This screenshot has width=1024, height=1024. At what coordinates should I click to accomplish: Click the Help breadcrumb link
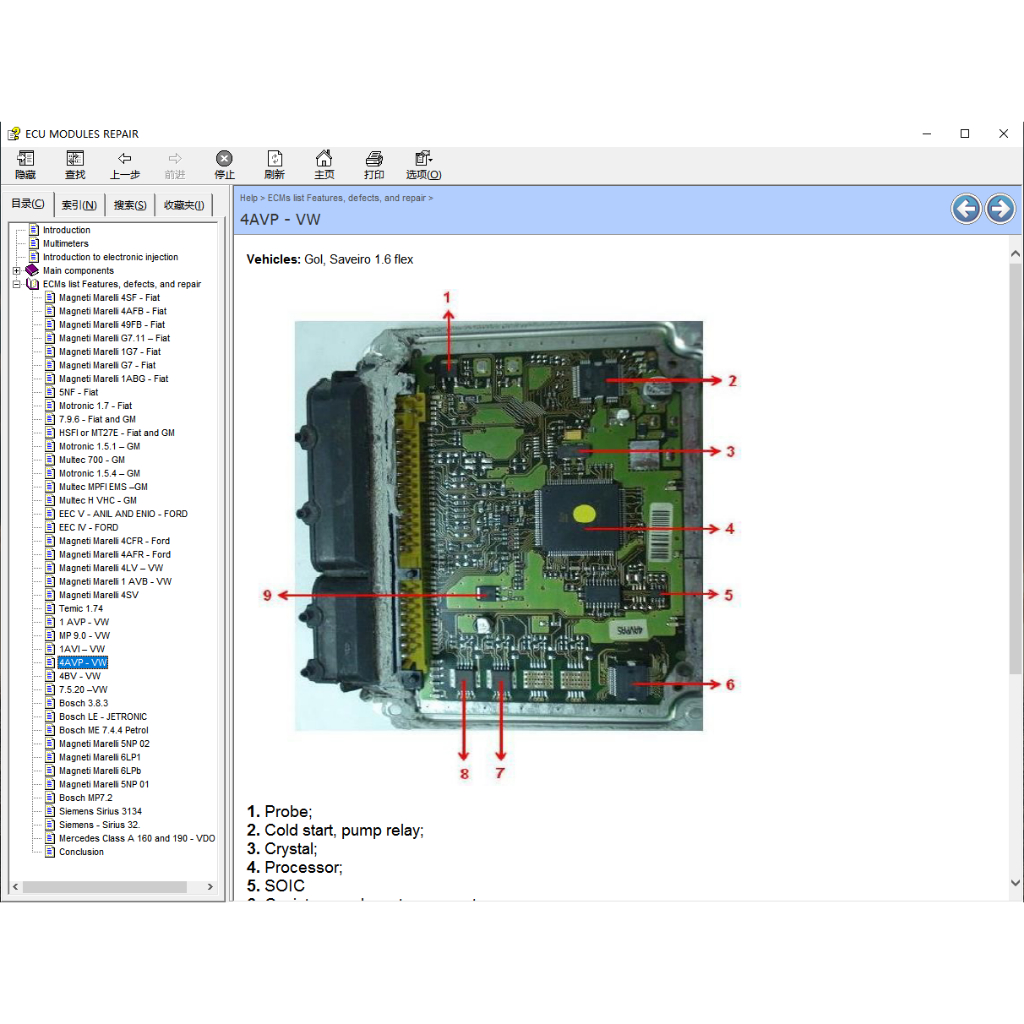tap(248, 198)
